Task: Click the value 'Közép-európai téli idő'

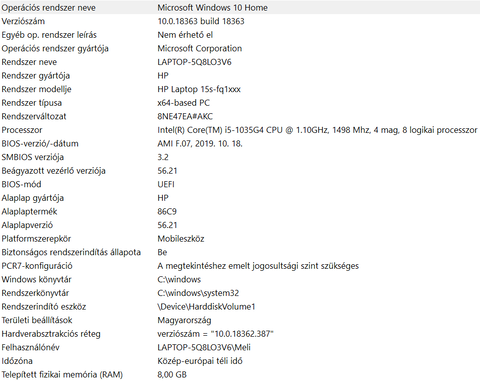Action: click(x=200, y=361)
